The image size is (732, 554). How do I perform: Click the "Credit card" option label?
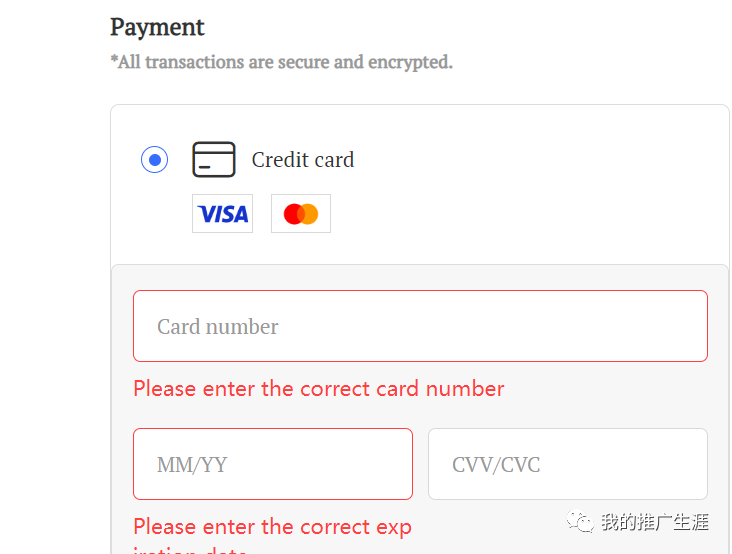point(302,160)
